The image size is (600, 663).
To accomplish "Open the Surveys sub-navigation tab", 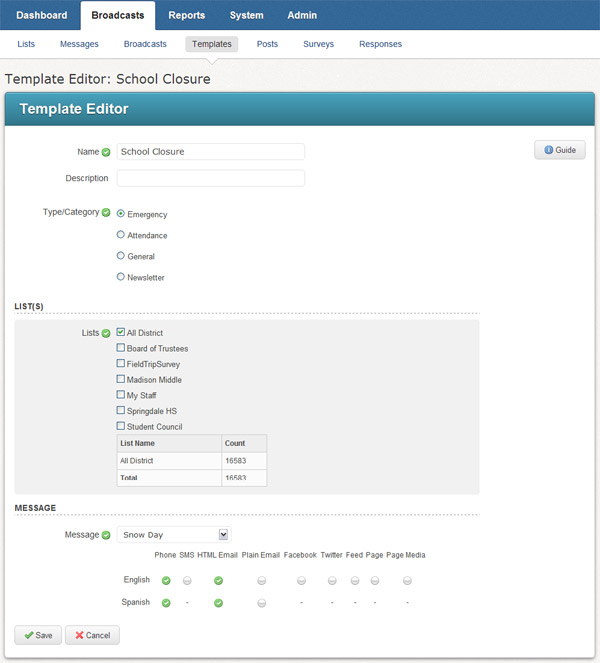I will point(318,44).
